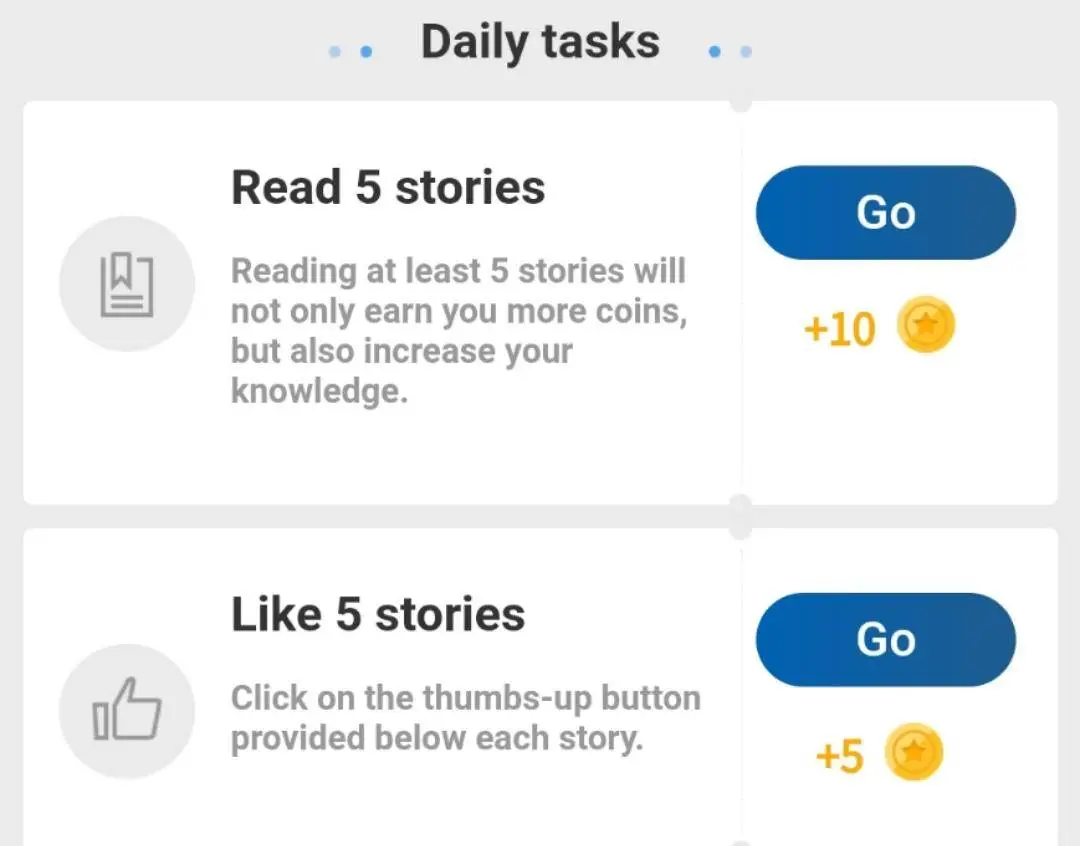Viewport: 1080px width, 846px height.
Task: Click the reading task description text
Action: pyautogui.click(x=459, y=330)
